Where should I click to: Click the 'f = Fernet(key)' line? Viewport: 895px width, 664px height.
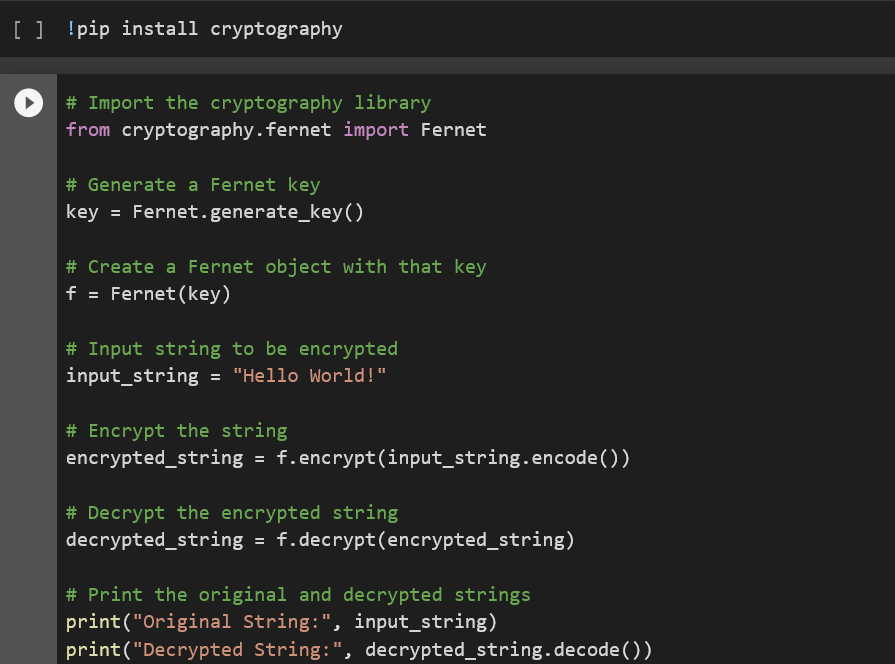click(x=148, y=294)
